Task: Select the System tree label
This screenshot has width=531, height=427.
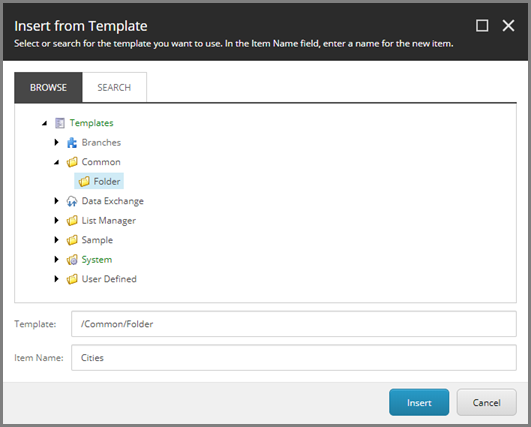Action: 97,260
